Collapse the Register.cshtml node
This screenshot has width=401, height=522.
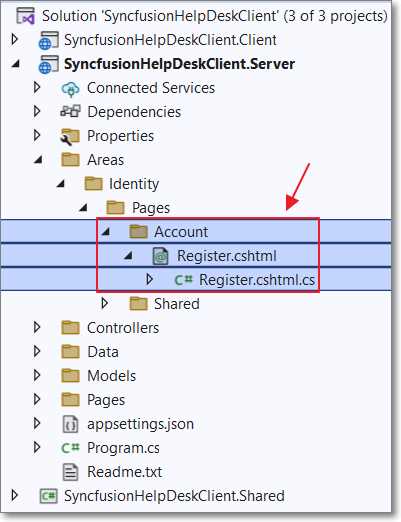pyautogui.click(x=128, y=256)
